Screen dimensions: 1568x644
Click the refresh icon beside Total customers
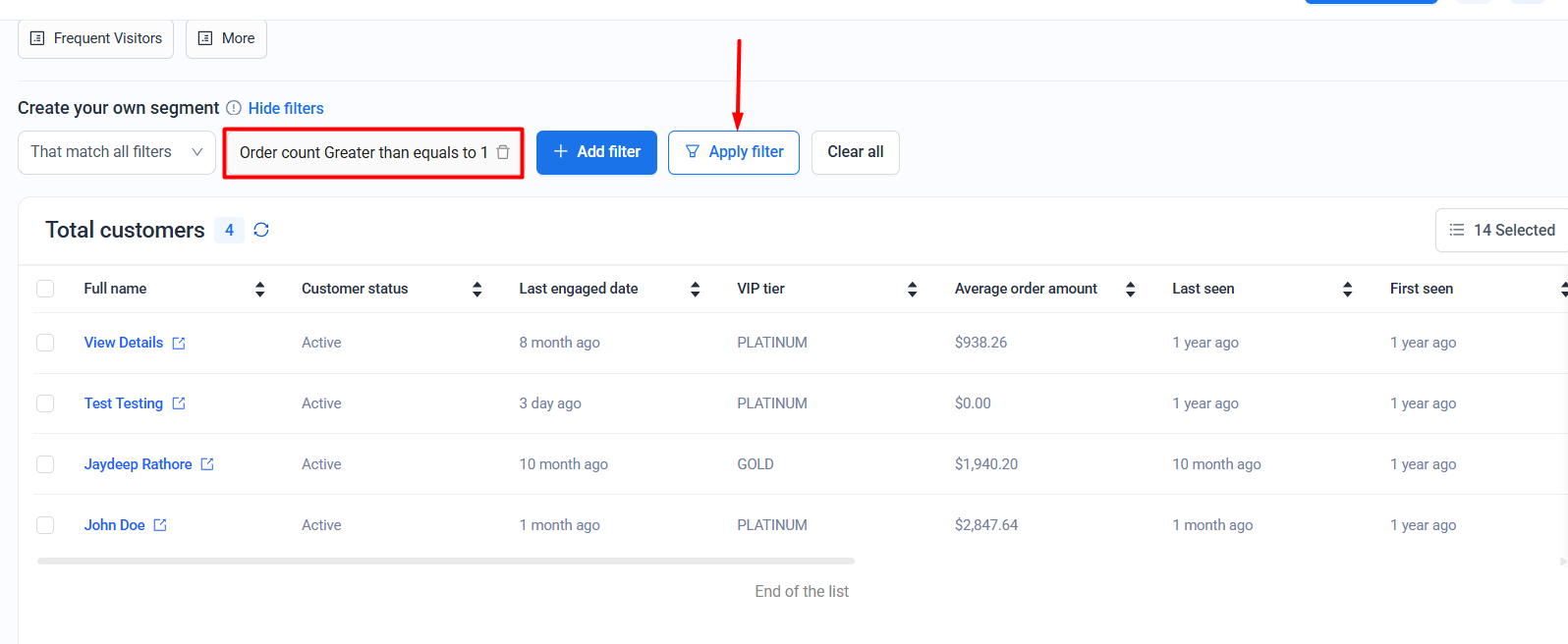(x=261, y=230)
